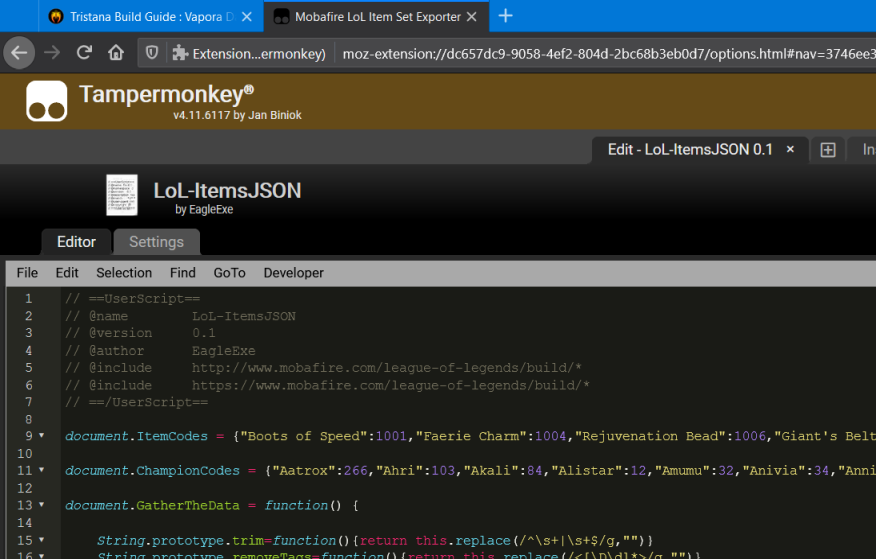Click the address bar URL field
This screenshot has height=559, width=876.
(x=608, y=54)
